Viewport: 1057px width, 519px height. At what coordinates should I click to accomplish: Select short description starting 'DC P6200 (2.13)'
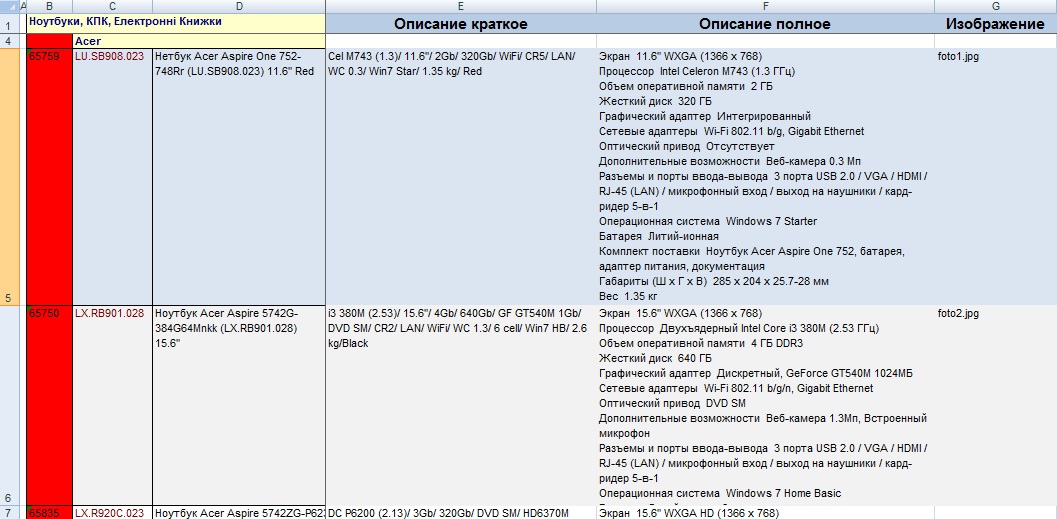(x=461, y=513)
